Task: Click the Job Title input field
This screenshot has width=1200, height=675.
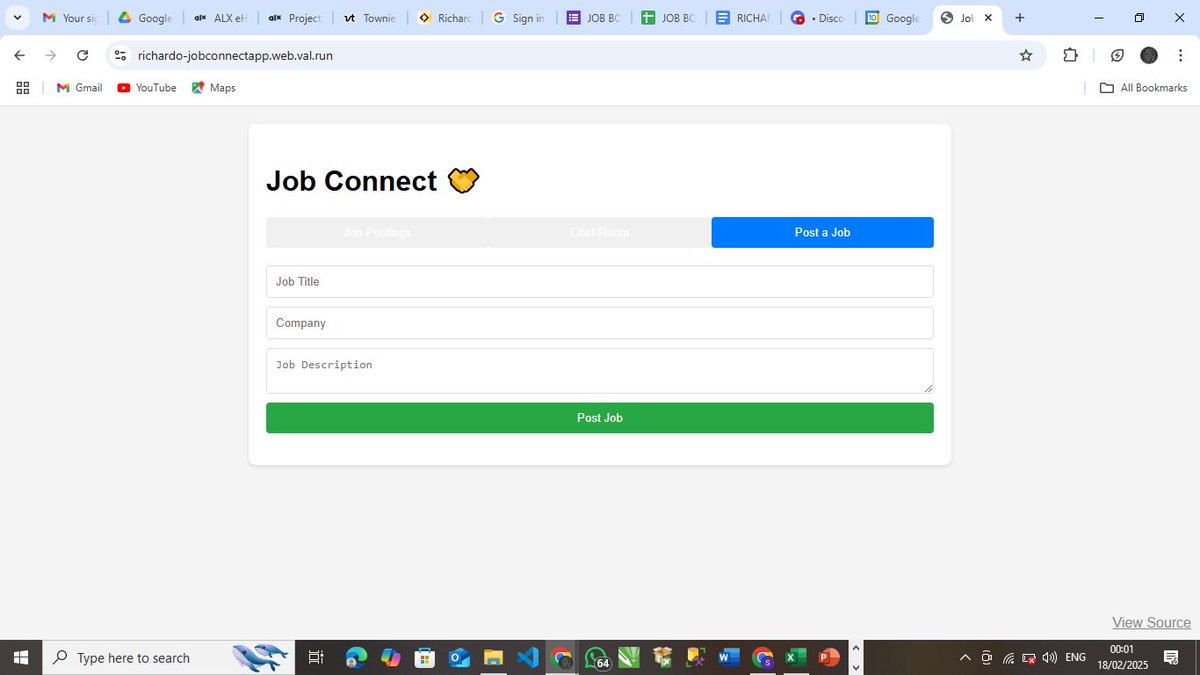Action: (x=600, y=282)
